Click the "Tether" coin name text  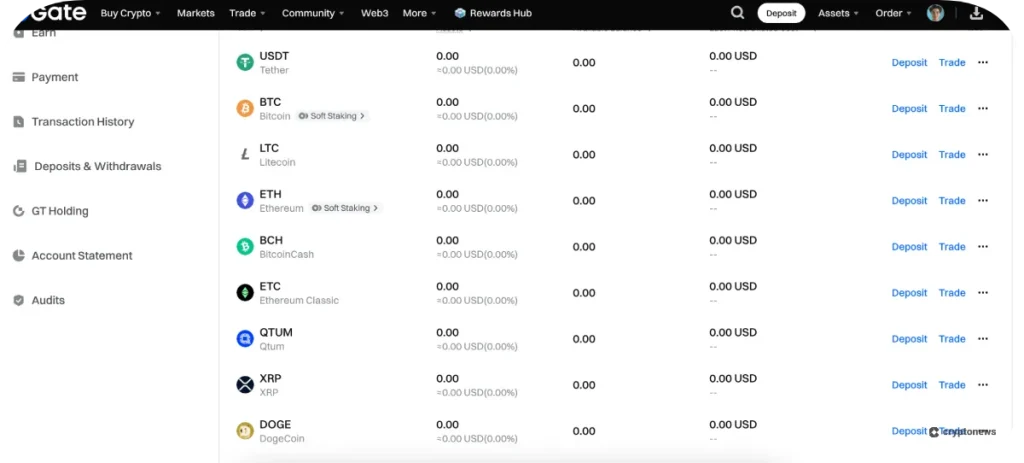(x=274, y=70)
